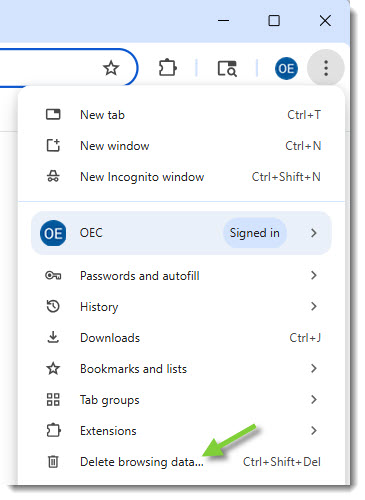Image resolution: width=365 pixels, height=500 pixels.
Task: Maximize the Chrome window
Action: tap(274, 21)
